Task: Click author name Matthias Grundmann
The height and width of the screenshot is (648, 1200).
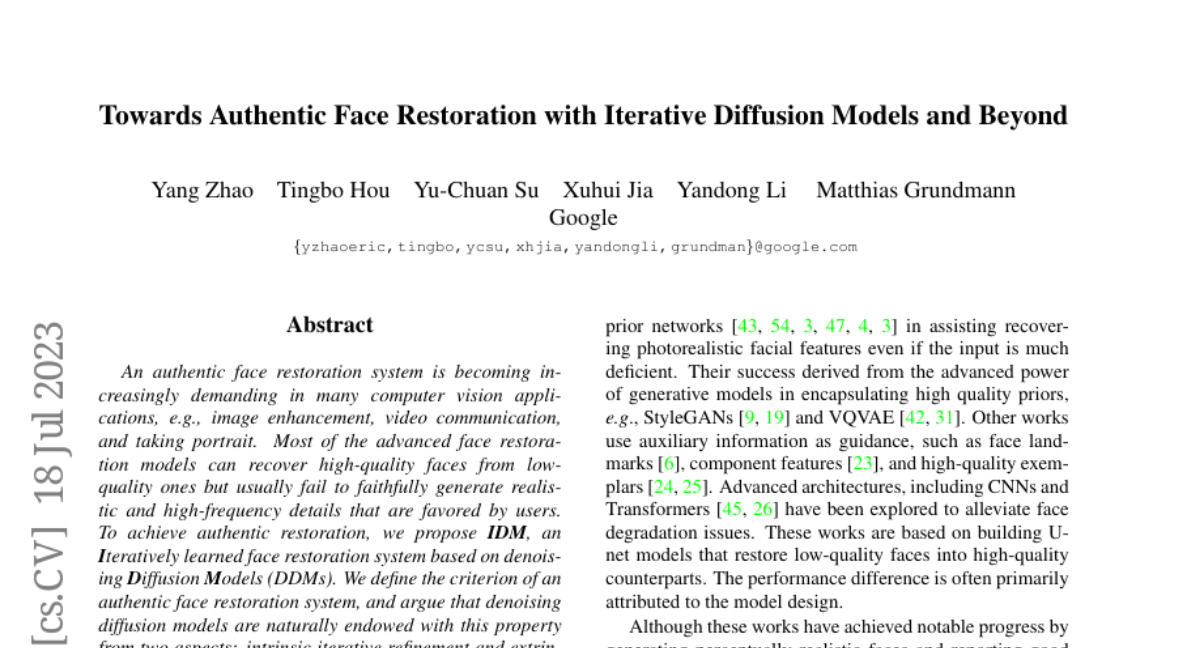Action: (915, 190)
